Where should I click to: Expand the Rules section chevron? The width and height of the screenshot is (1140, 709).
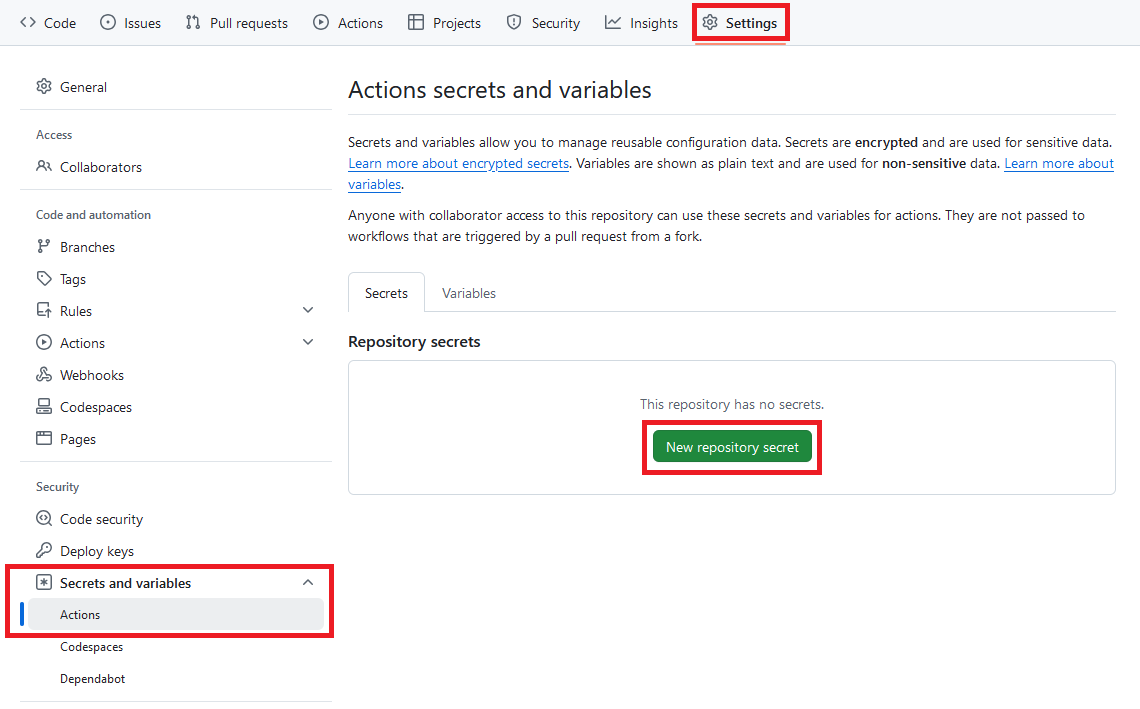click(x=308, y=311)
